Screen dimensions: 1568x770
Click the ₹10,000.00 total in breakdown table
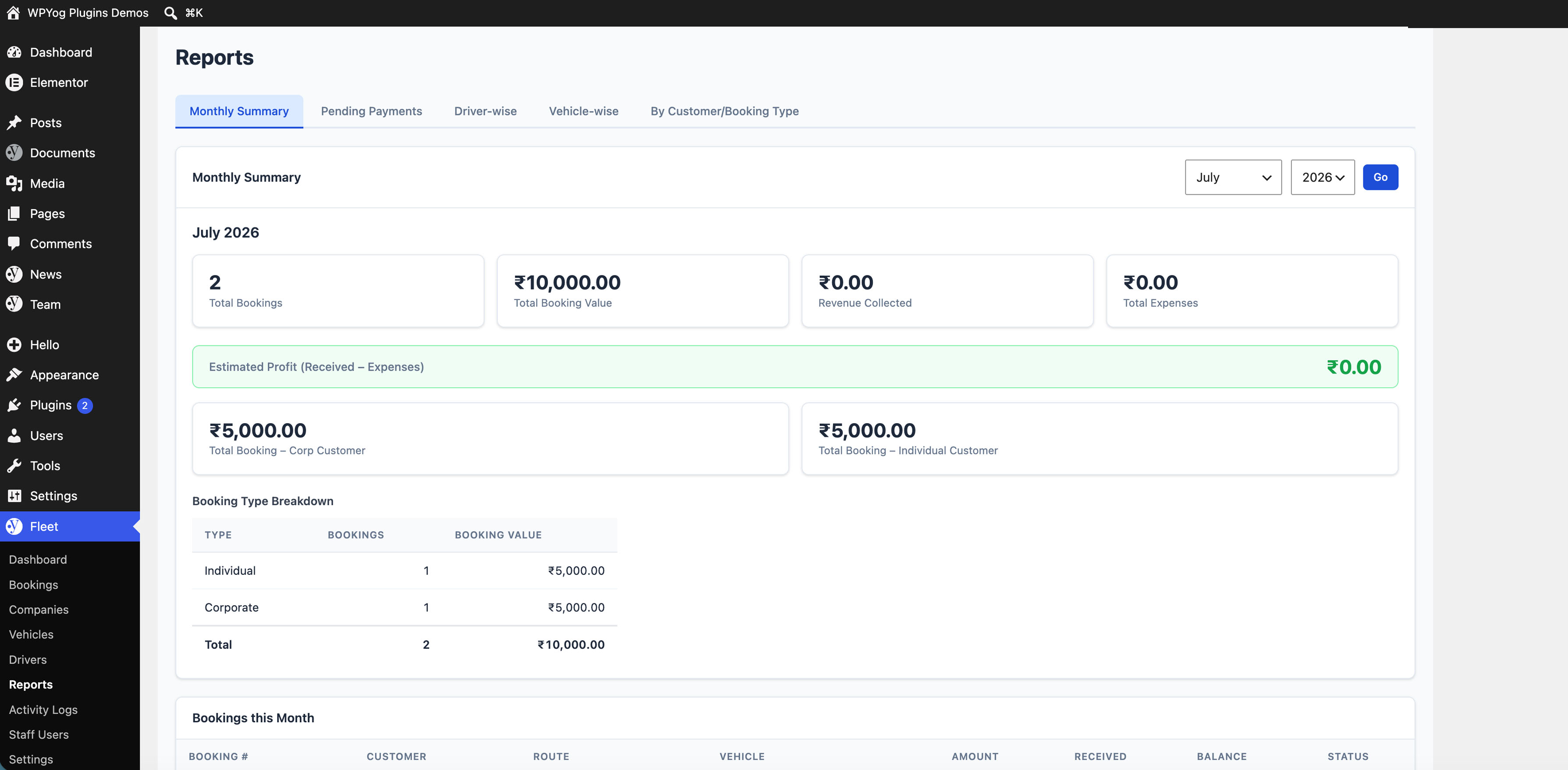click(x=570, y=645)
